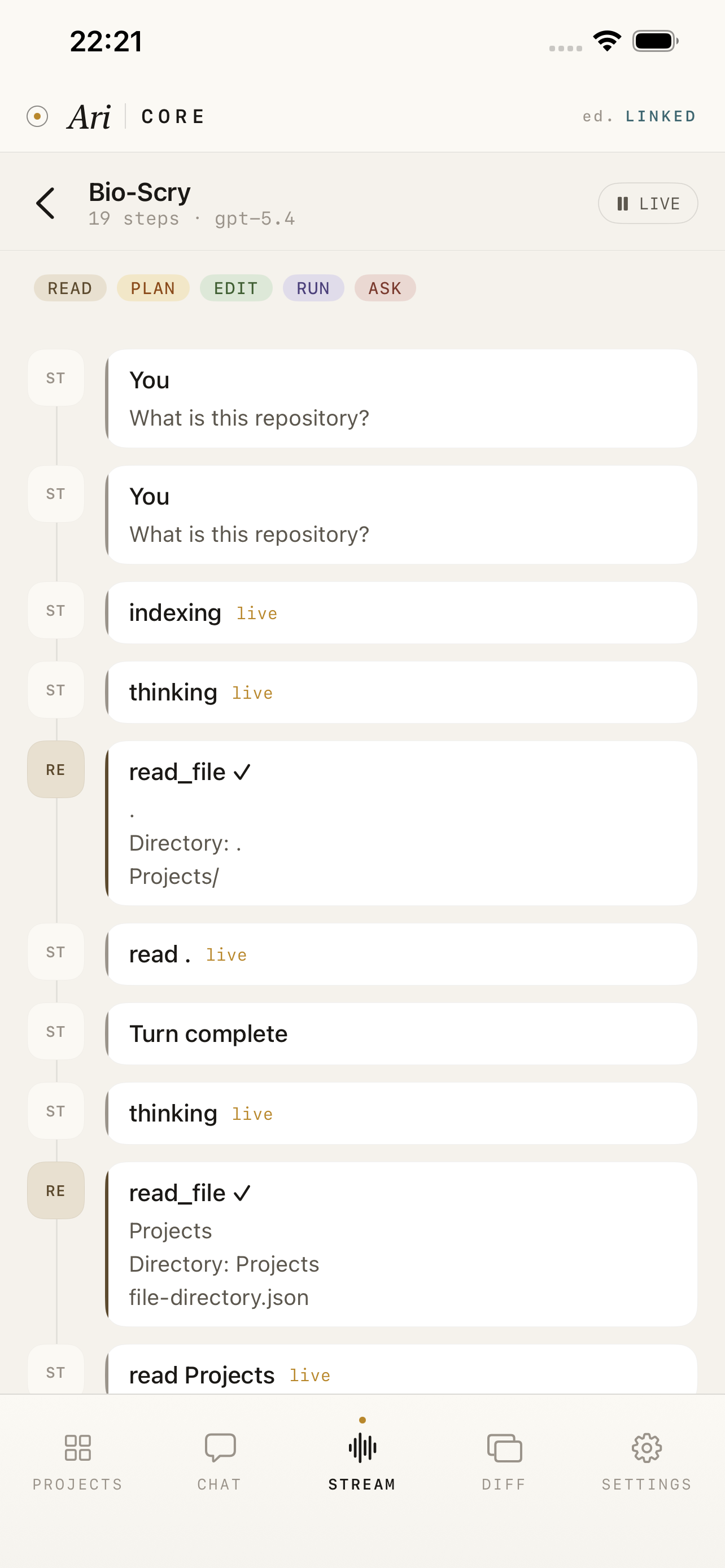Pause the LIVE stream toggle
This screenshot has height=1568, width=725.
[x=648, y=203]
